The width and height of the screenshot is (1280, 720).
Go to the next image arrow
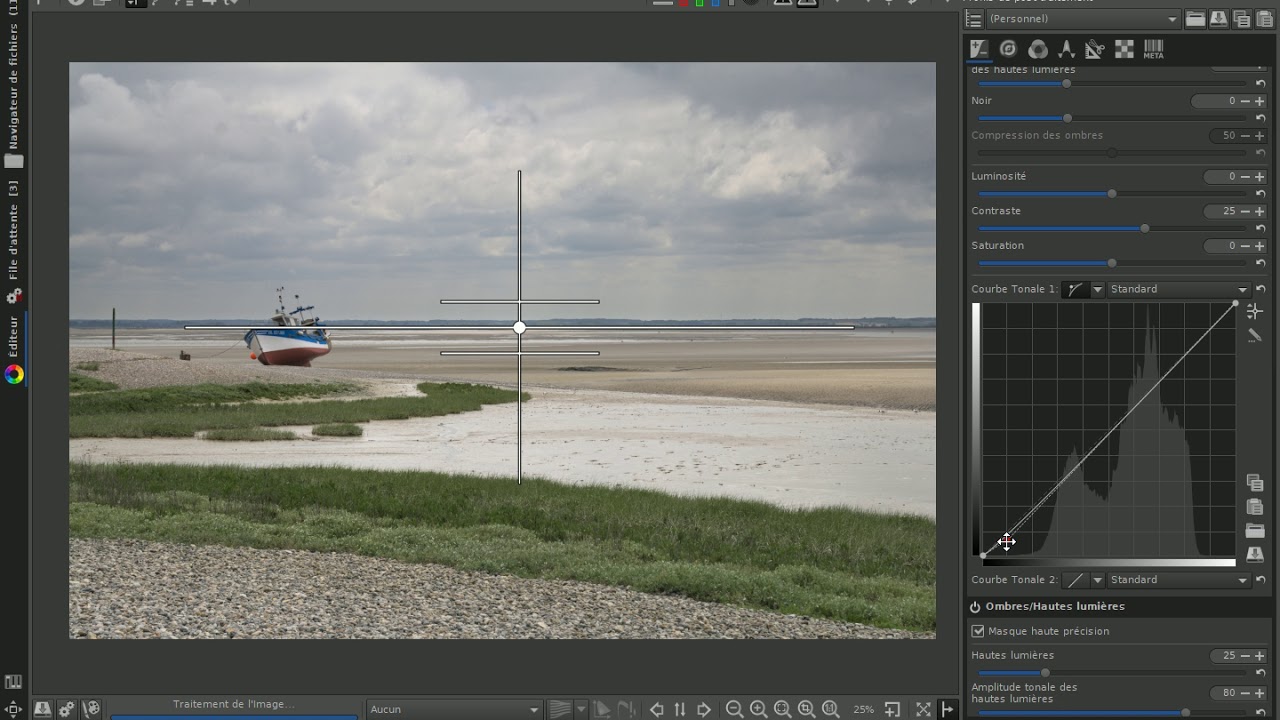coord(704,709)
